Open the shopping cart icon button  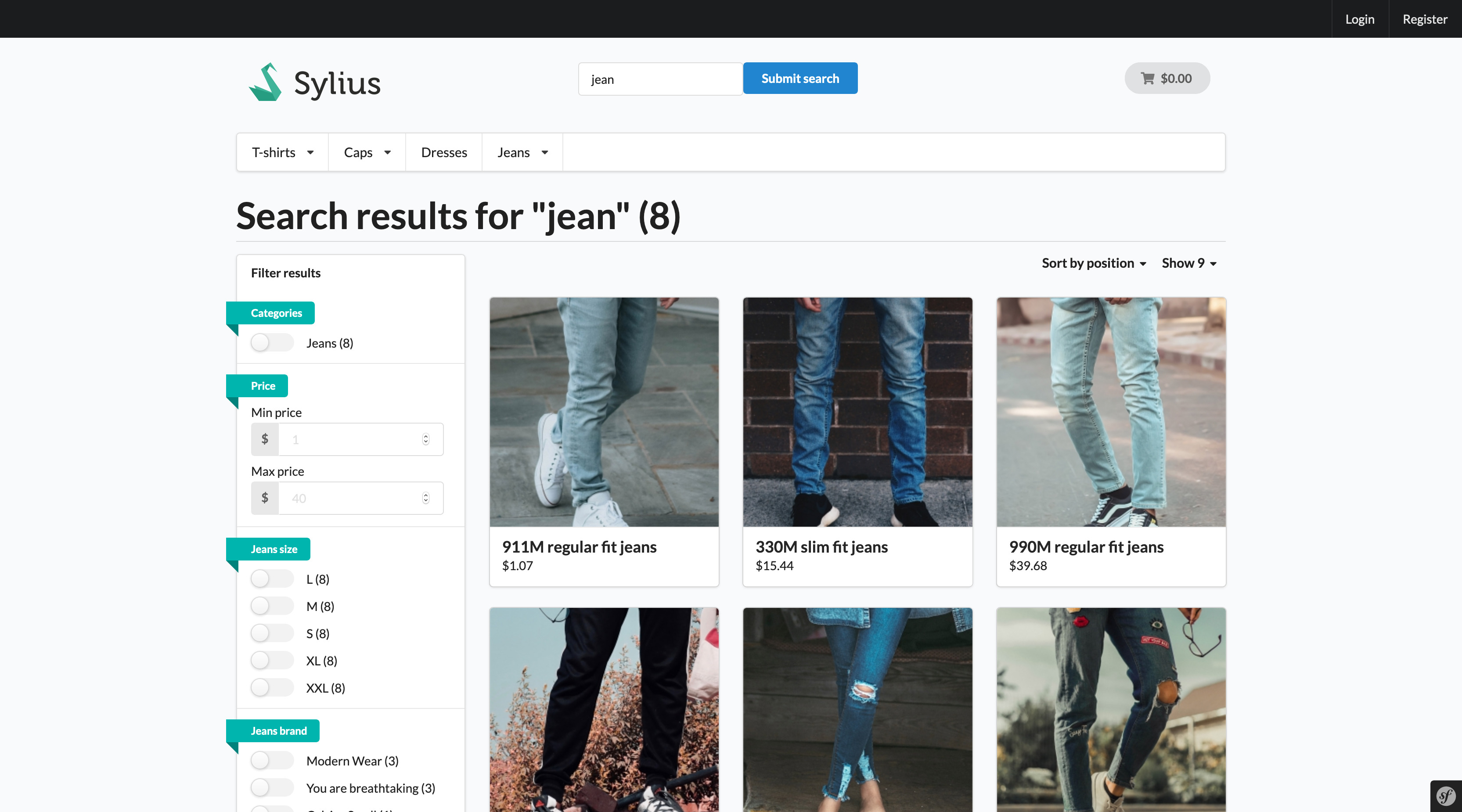click(1167, 78)
